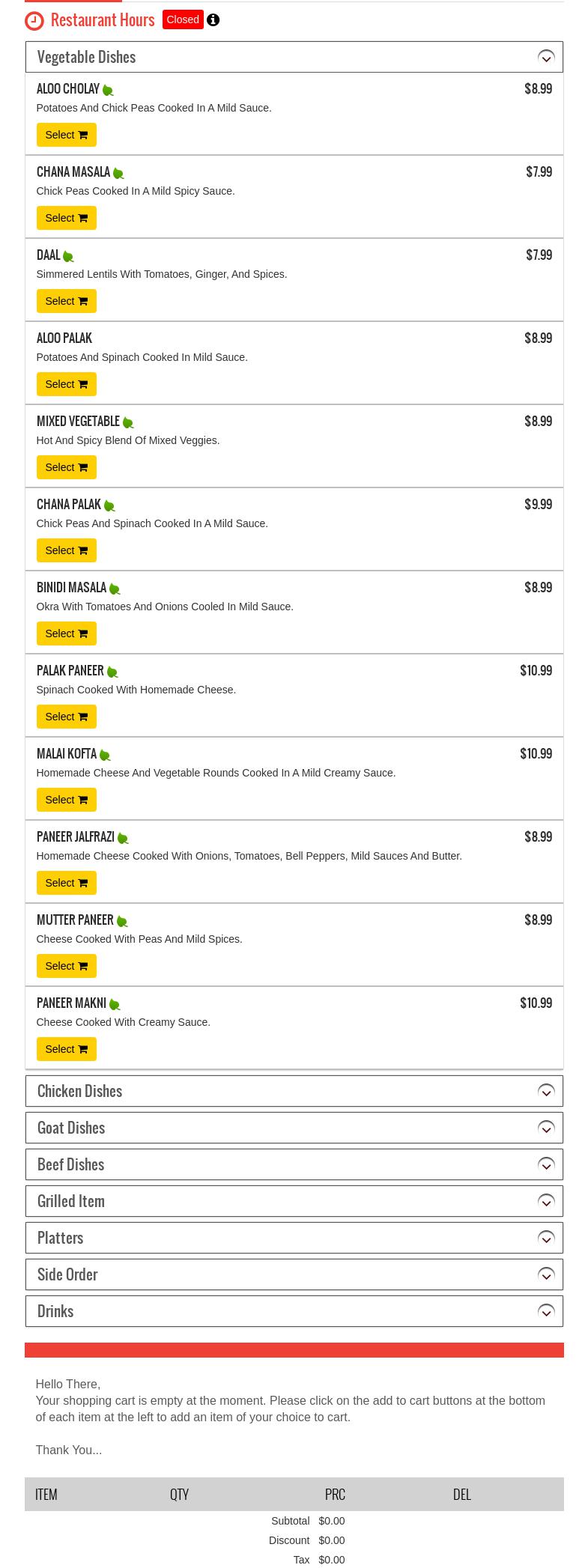Click the green leaf icon beside Aloo Cholay
This screenshot has width=588, height=1568.
pyautogui.click(x=108, y=91)
